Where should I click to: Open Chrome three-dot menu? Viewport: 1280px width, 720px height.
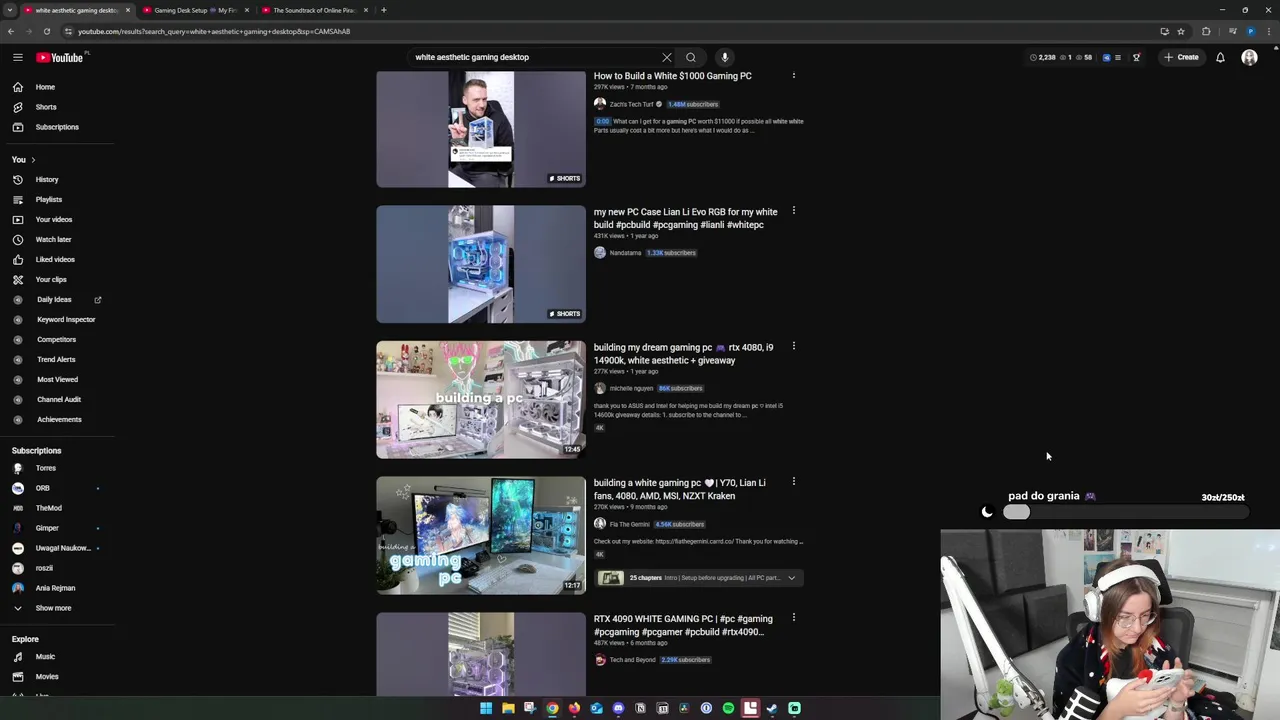[x=1269, y=31]
